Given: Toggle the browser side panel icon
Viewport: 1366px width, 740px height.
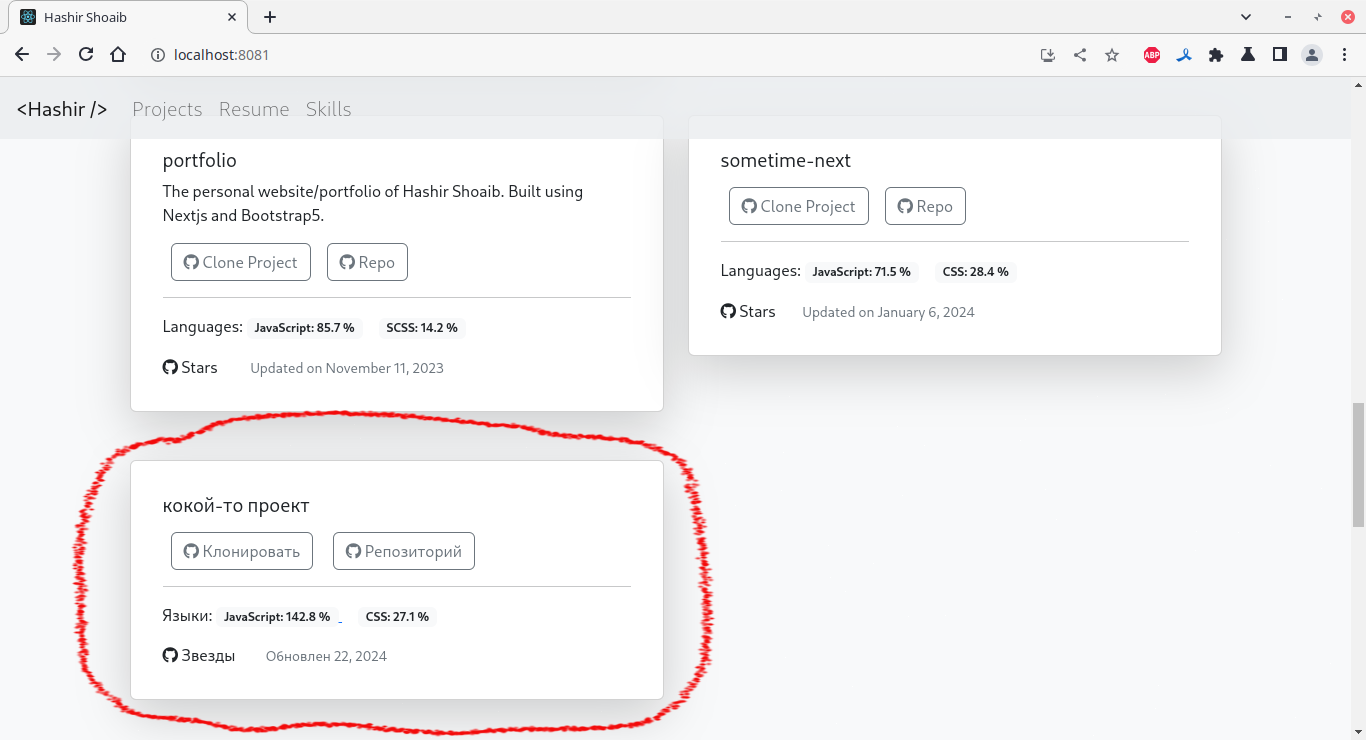Looking at the screenshot, I should coord(1280,55).
